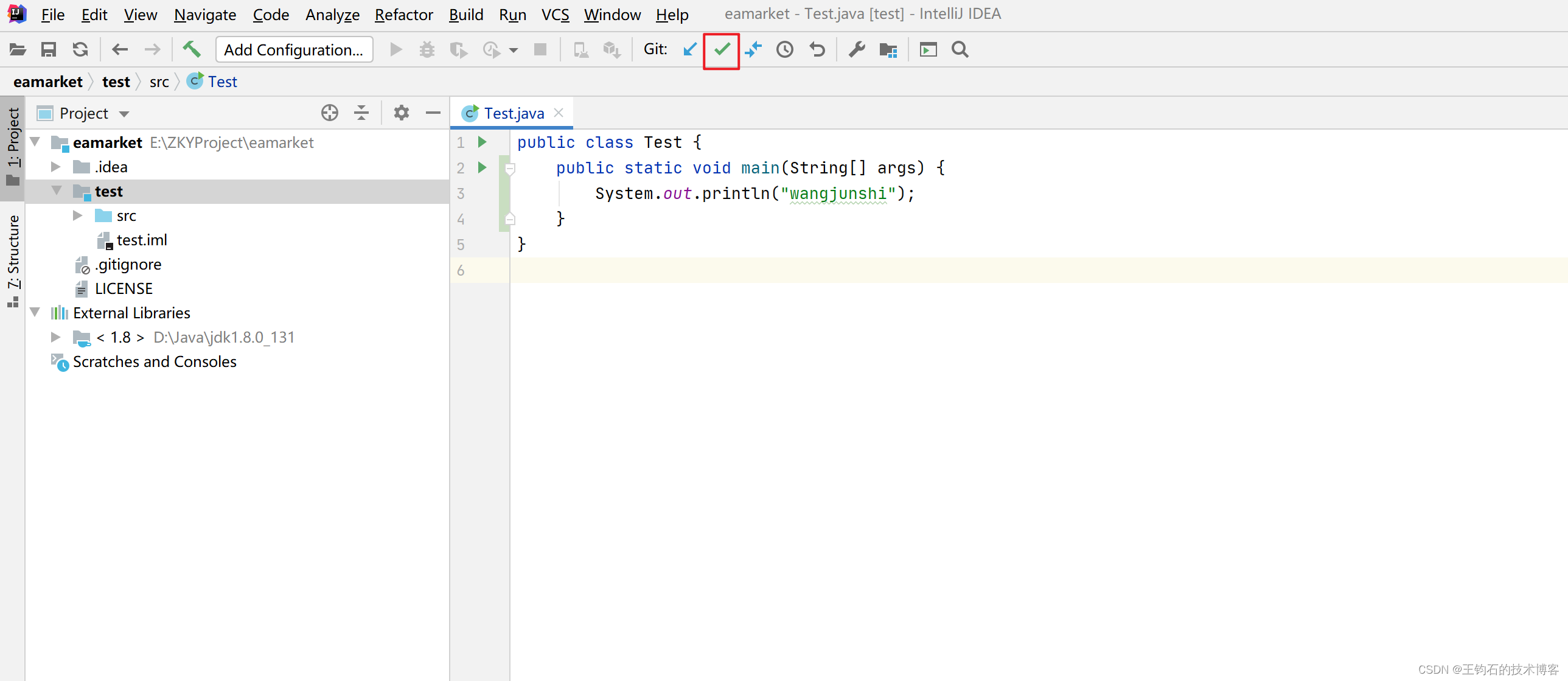Toggle code fold on main method
The image size is (1568, 681).
[510, 169]
